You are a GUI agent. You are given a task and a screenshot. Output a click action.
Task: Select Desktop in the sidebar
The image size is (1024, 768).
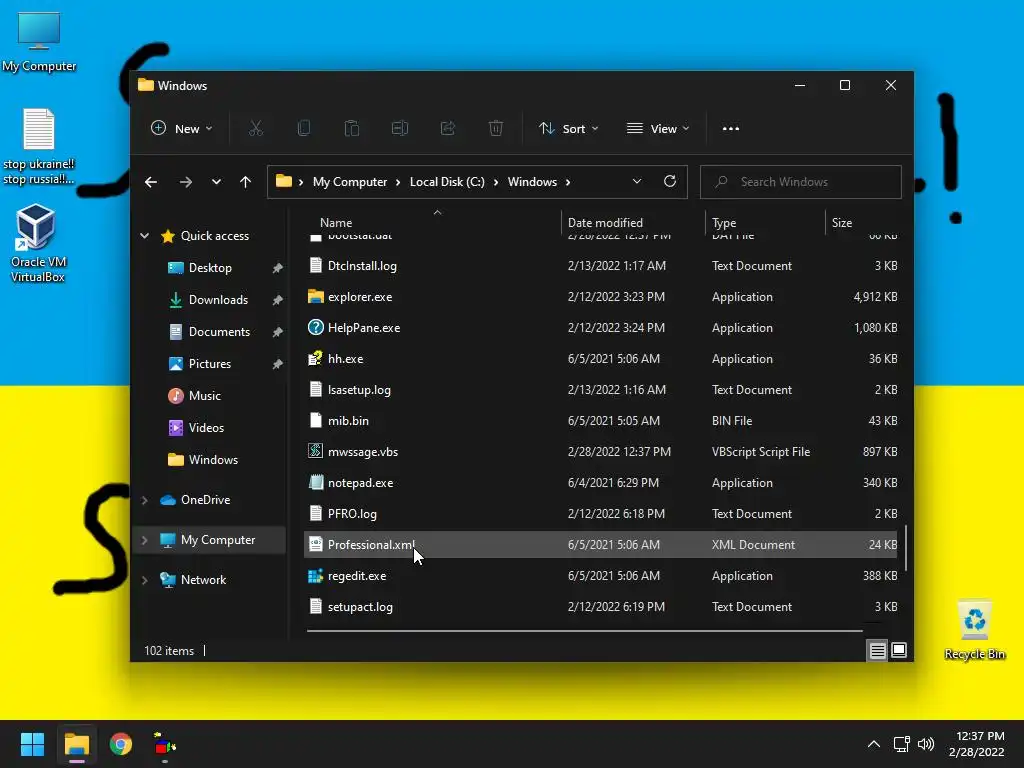coord(210,268)
